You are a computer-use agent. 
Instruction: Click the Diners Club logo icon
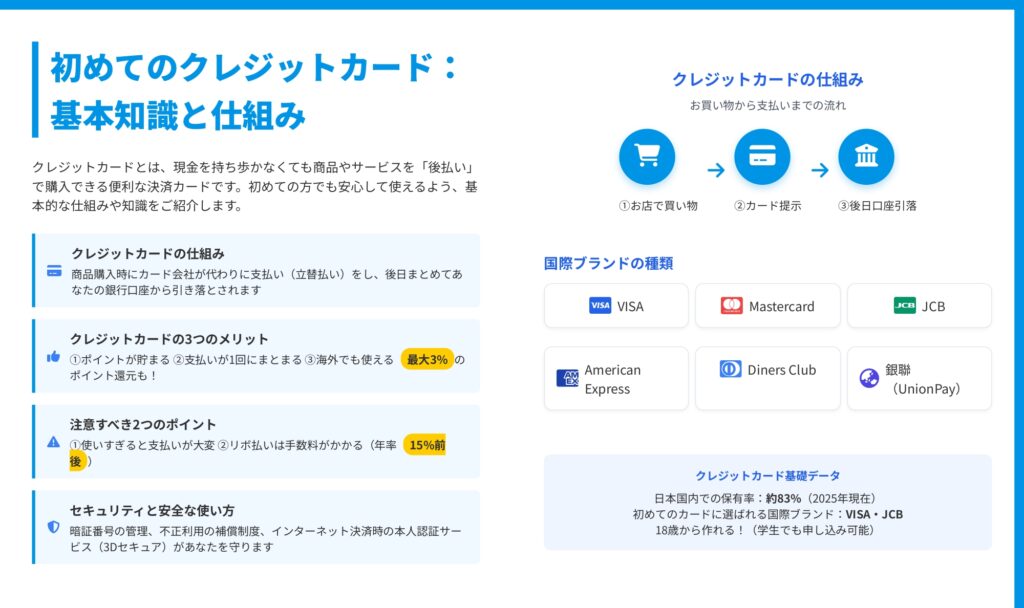tap(730, 369)
